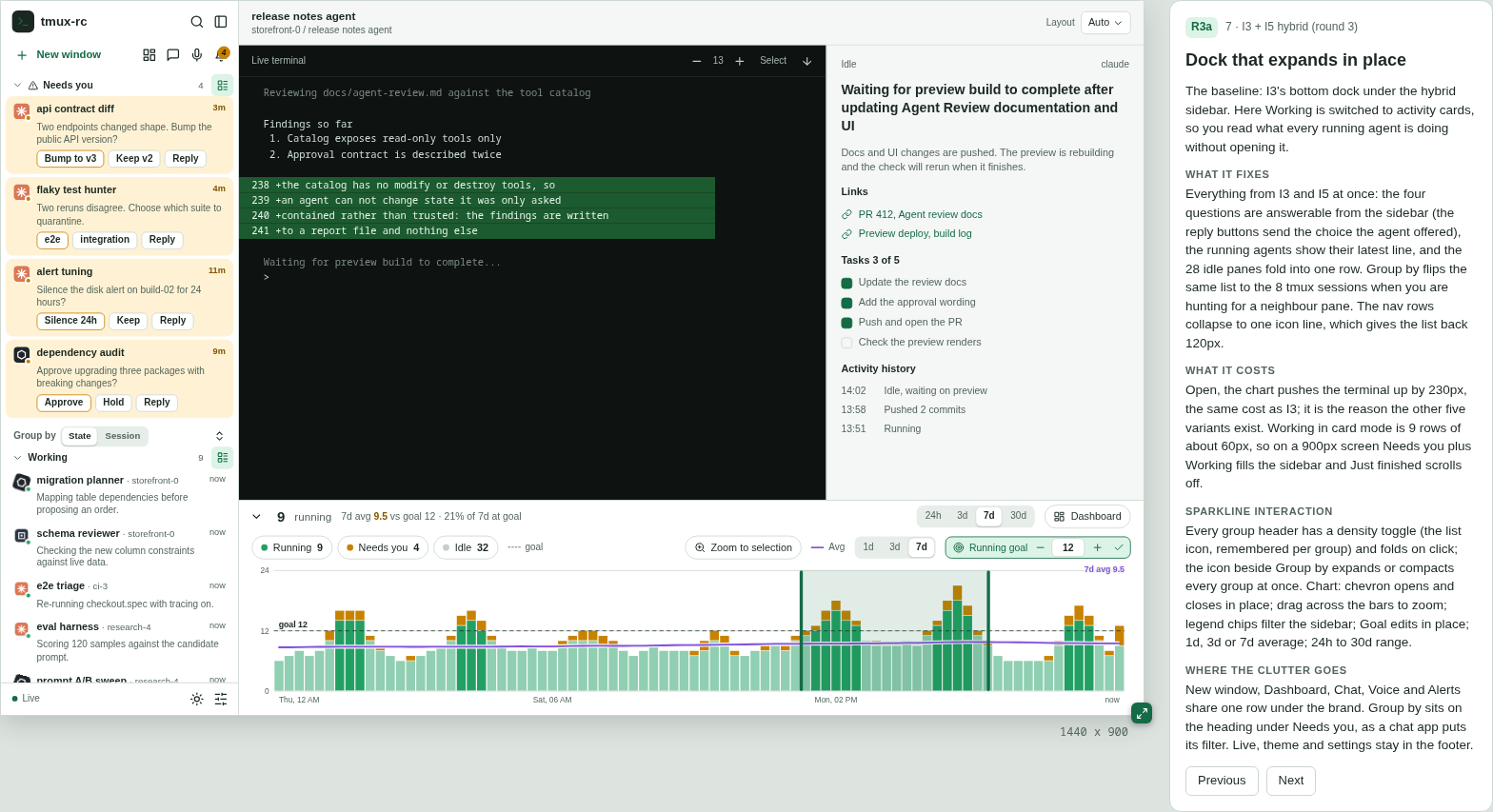
Task: Increase the Running goal with plus stepper
Action: point(1097,547)
